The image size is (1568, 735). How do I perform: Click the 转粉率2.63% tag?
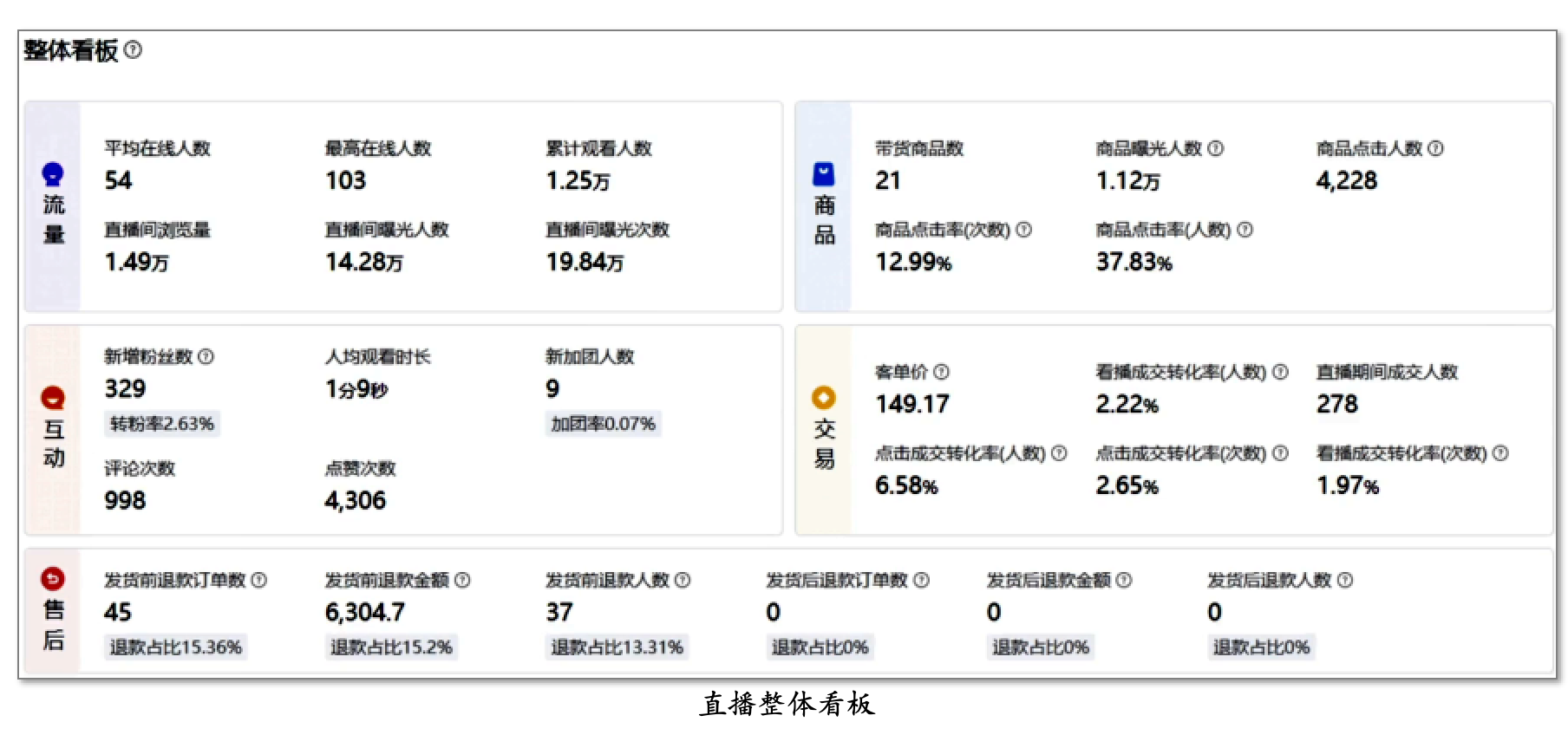coord(162,424)
